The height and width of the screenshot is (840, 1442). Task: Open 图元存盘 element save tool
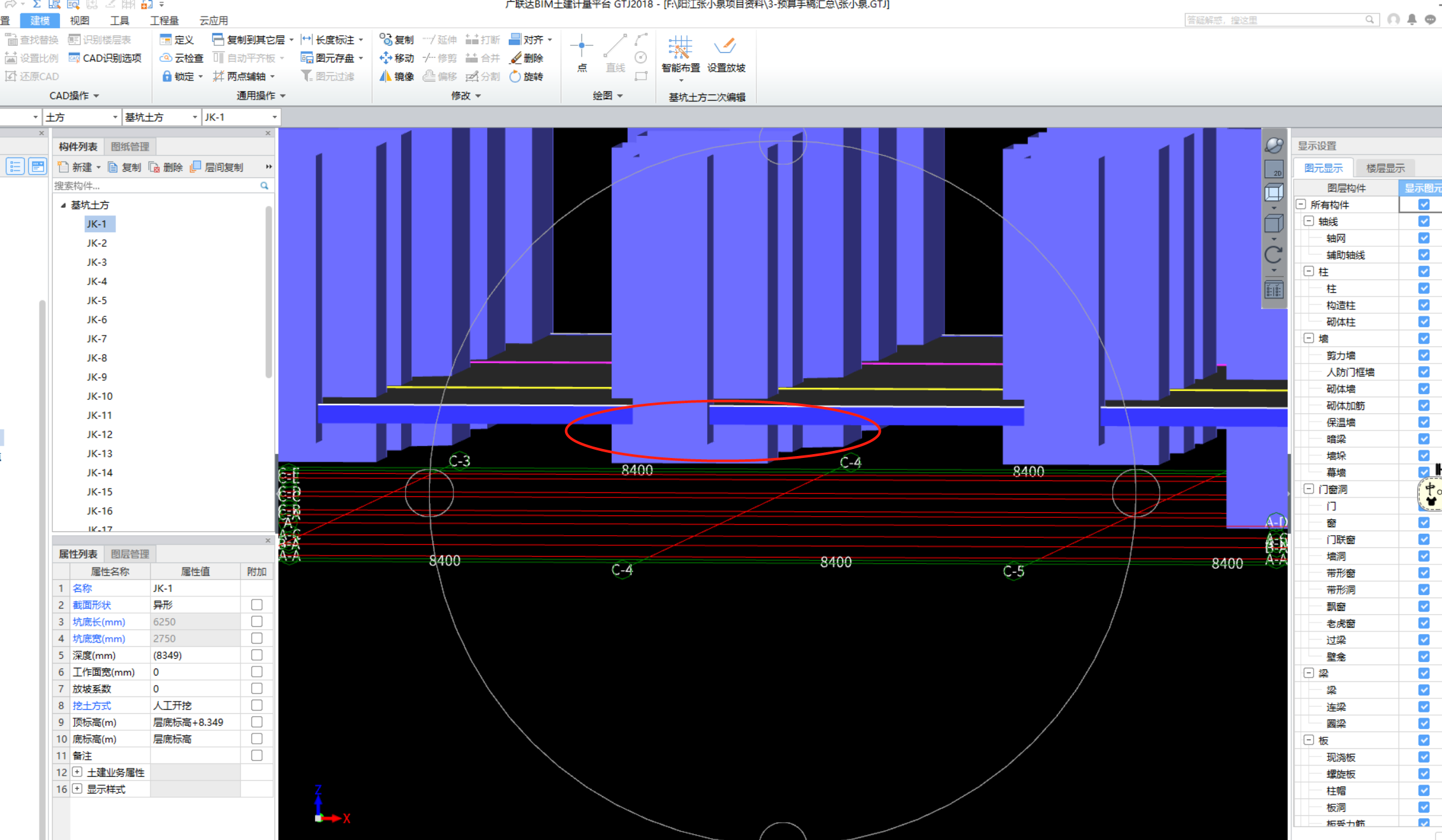(328, 58)
